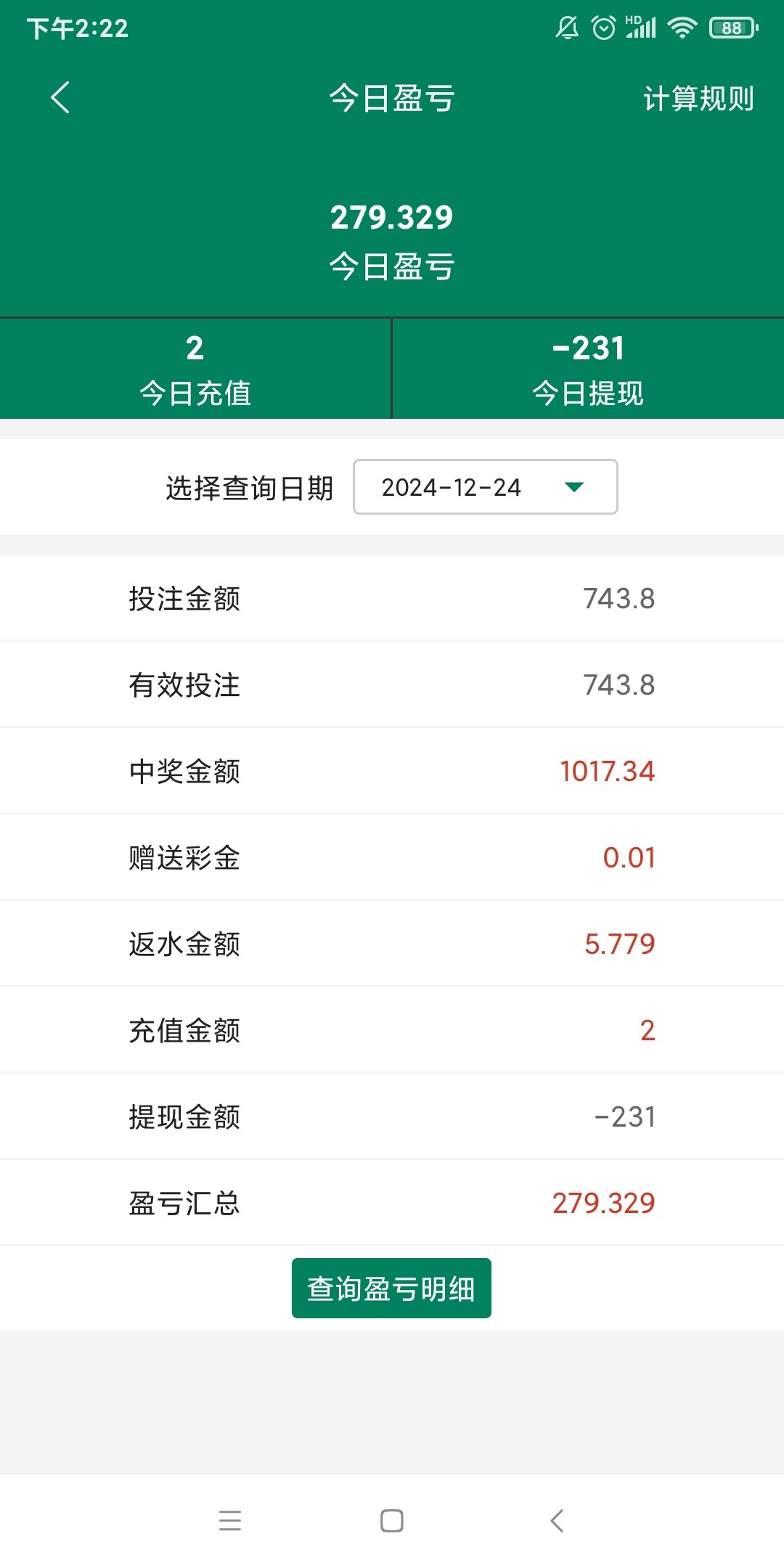Tap the muted bell status icon

[x=567, y=28]
